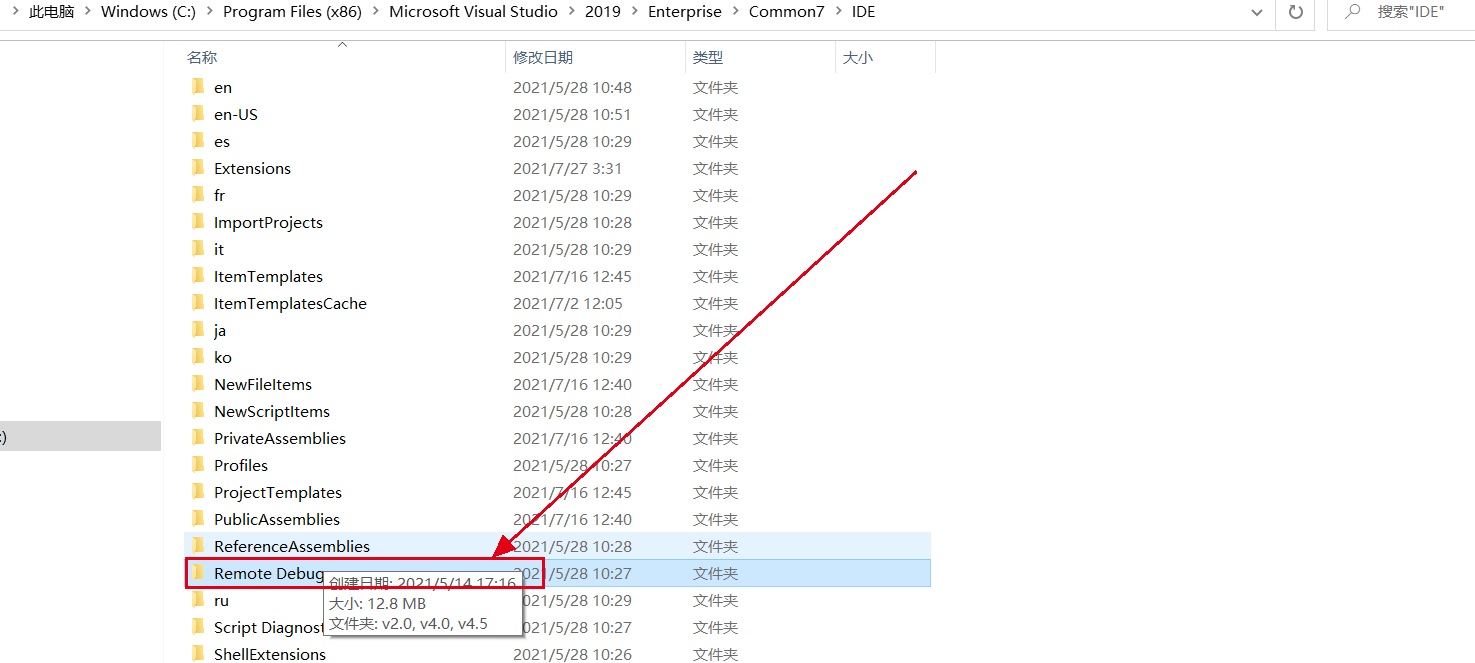Screen dimensions: 1475x663
Task: Expand the chevron after Windows (C:) breadcrumb
Action: click(210, 12)
